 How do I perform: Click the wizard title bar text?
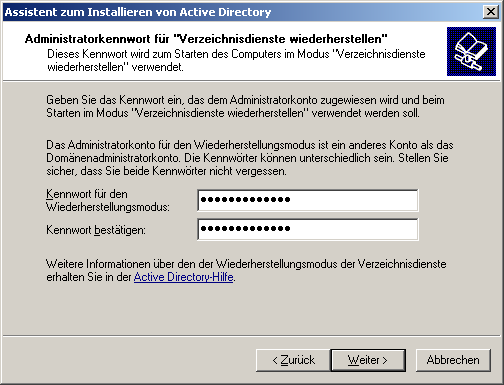(138, 12)
